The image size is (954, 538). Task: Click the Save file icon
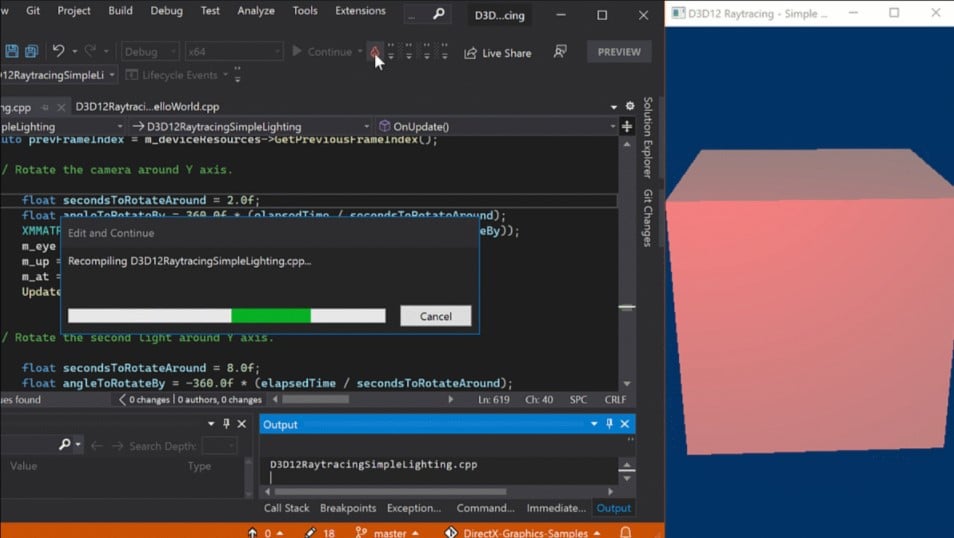(12, 51)
